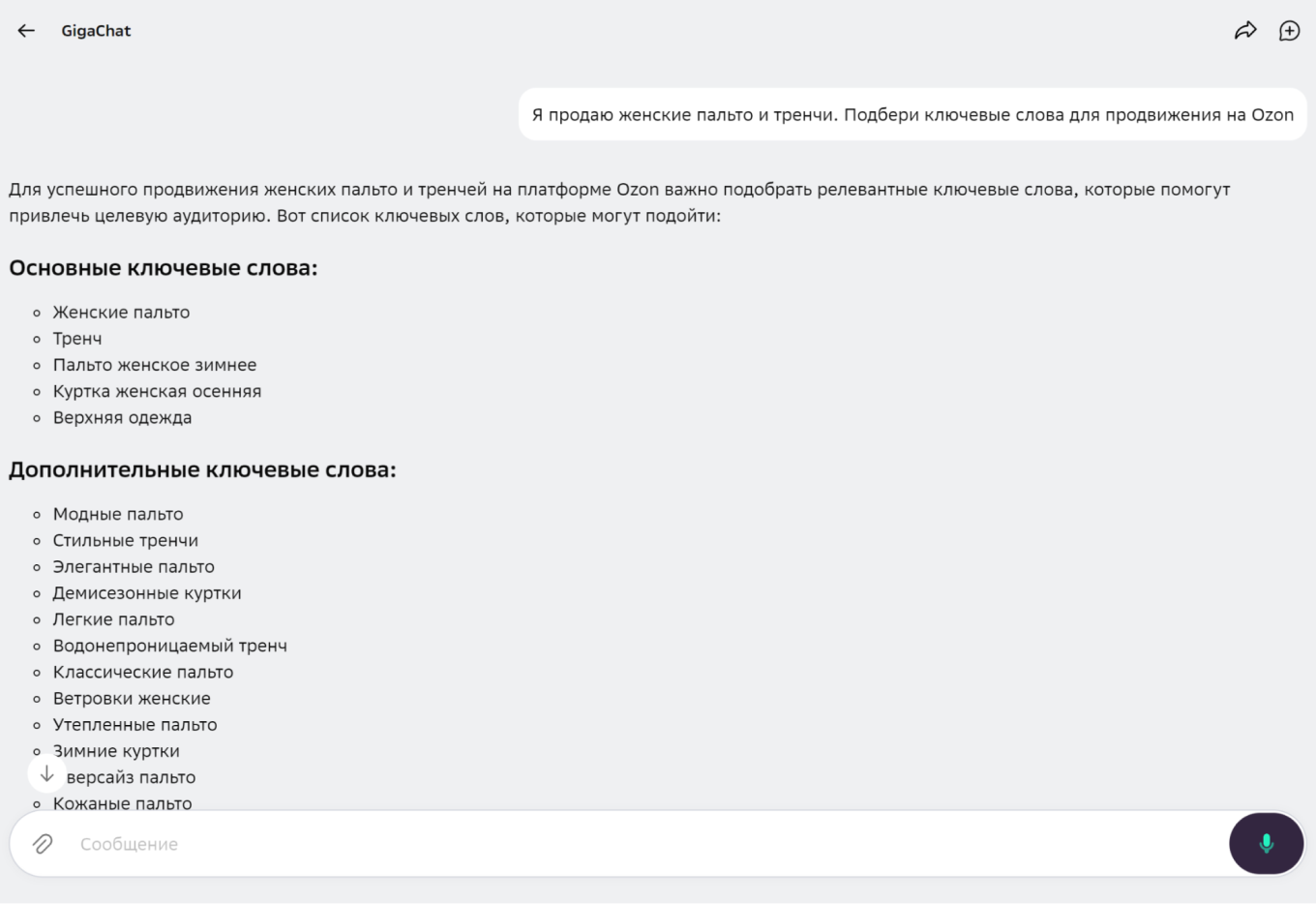Image resolution: width=1316 pixels, height=904 pixels.
Task: Click the Пальто женское зимнее keyword
Action: 155,365
